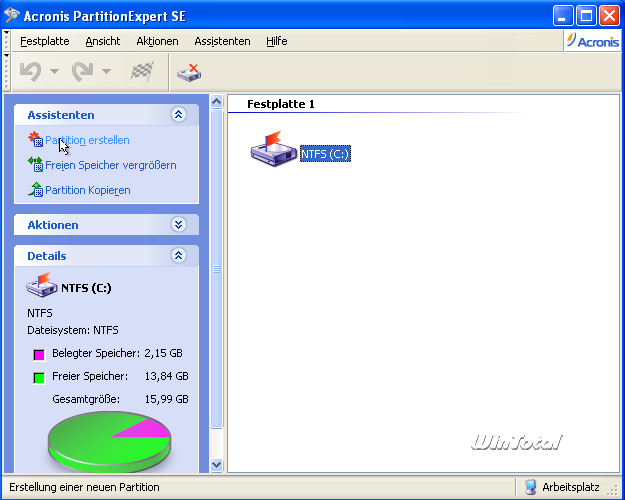Click the magenta Belegter Speicher swatch
The image size is (625, 500).
click(x=39, y=354)
